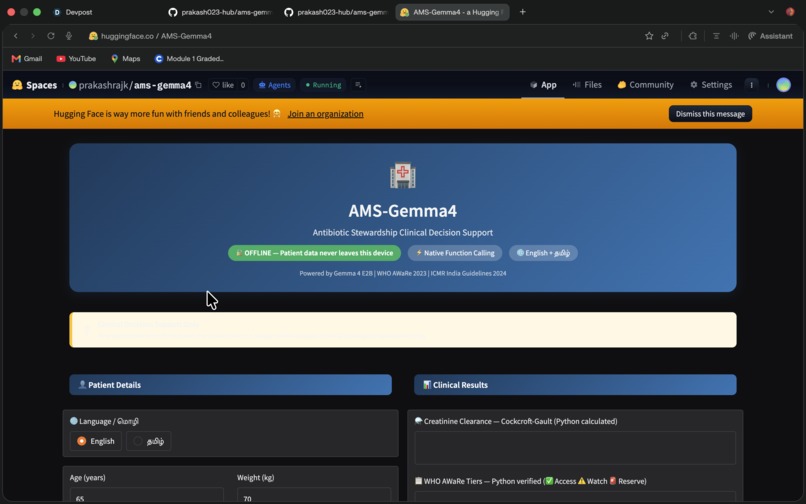Viewport: 806px width, 504px height.
Task: Select the App tab
Action: point(543,85)
